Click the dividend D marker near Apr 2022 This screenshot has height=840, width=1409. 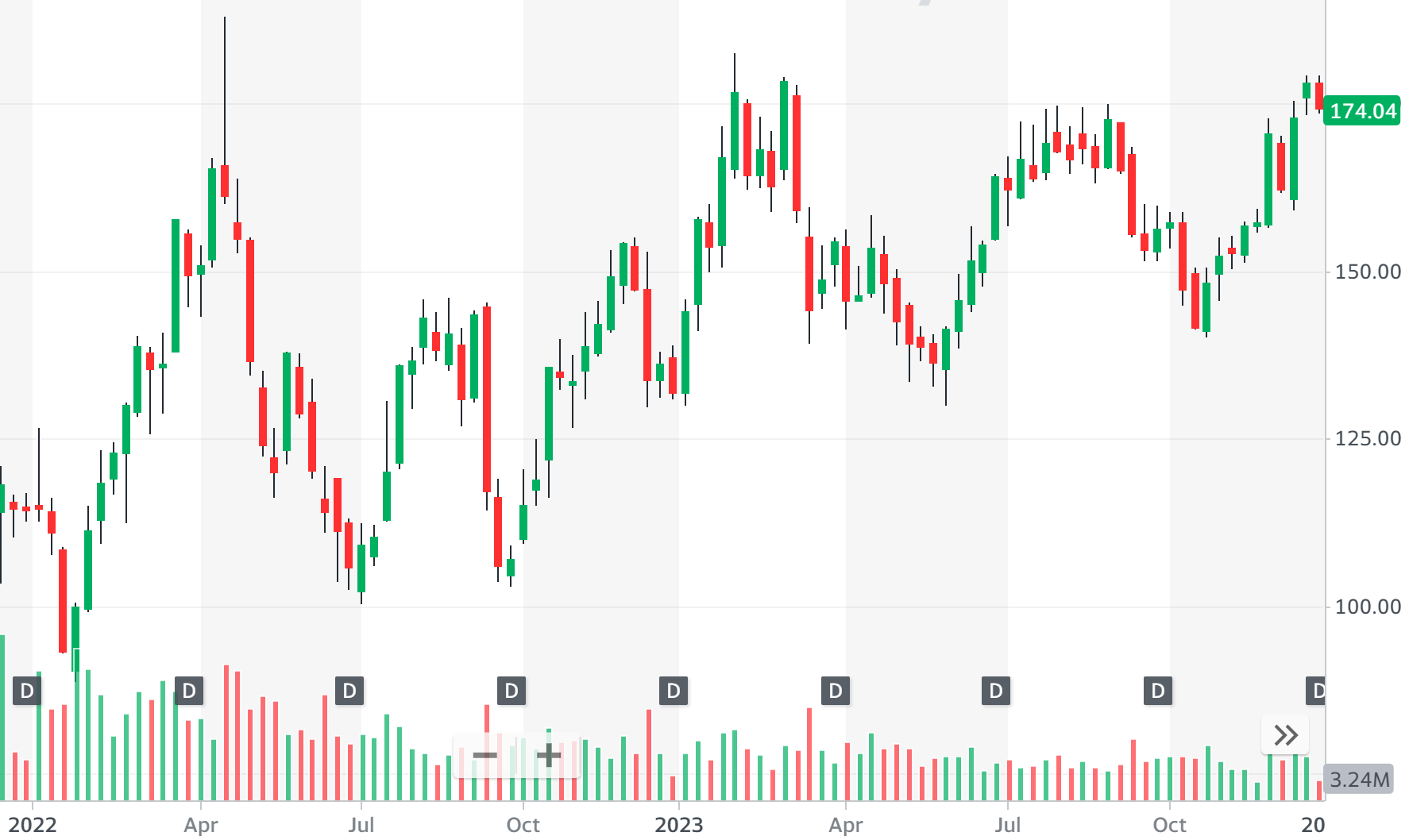[188, 691]
